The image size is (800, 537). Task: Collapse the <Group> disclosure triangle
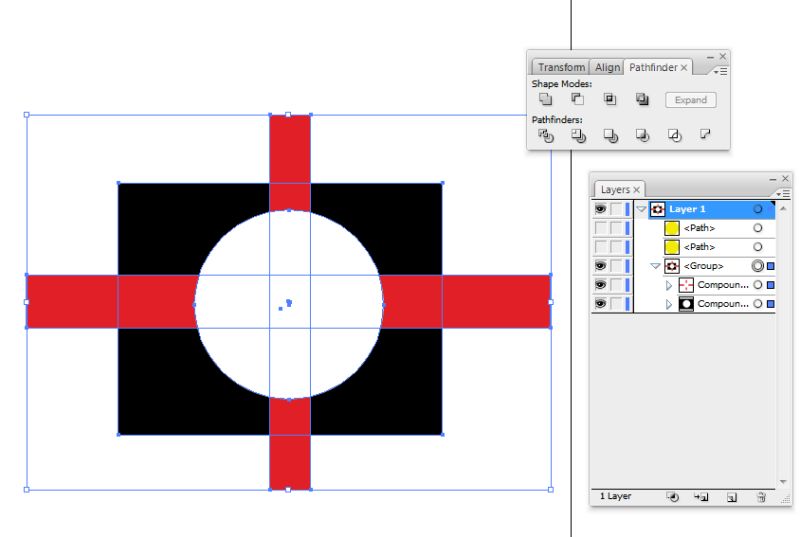coord(656,266)
